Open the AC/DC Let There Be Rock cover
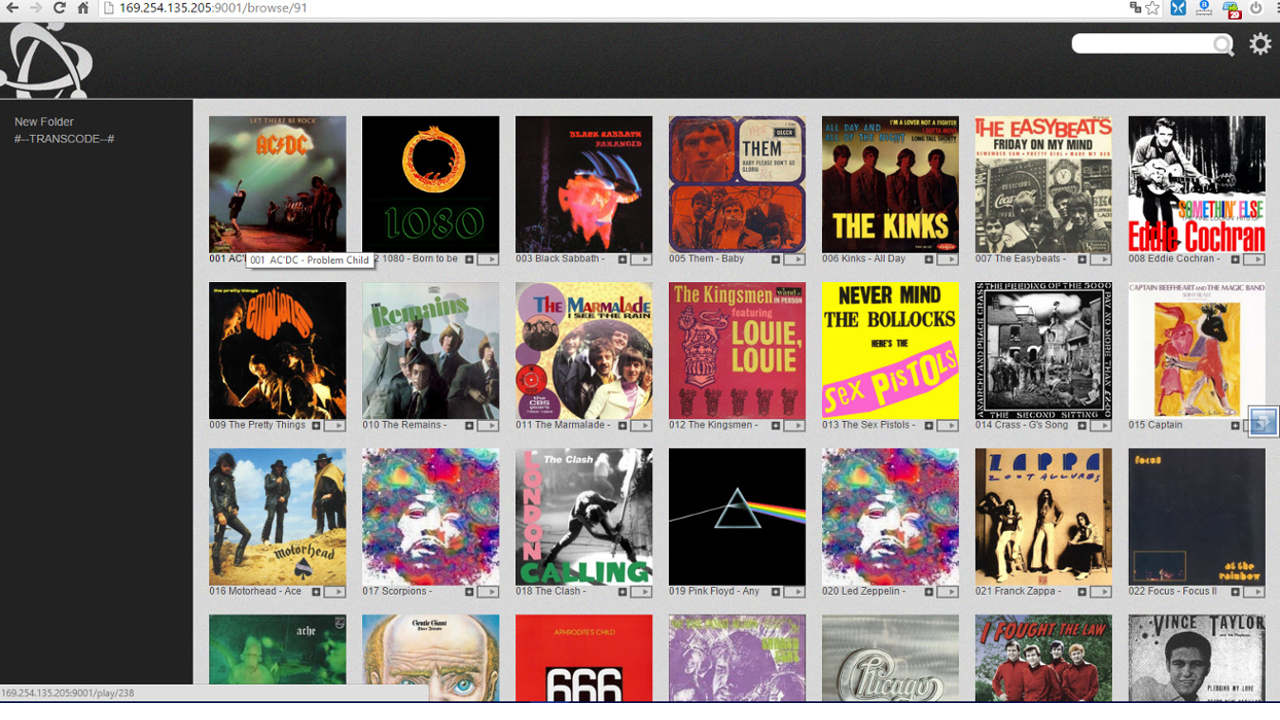 point(277,184)
